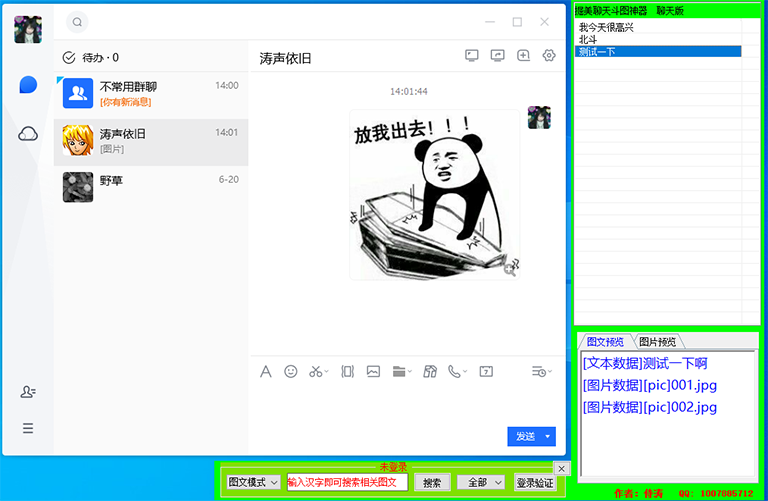The width and height of the screenshot is (768, 501).
Task: Open the 全部 filter dropdown
Action: 480,482
